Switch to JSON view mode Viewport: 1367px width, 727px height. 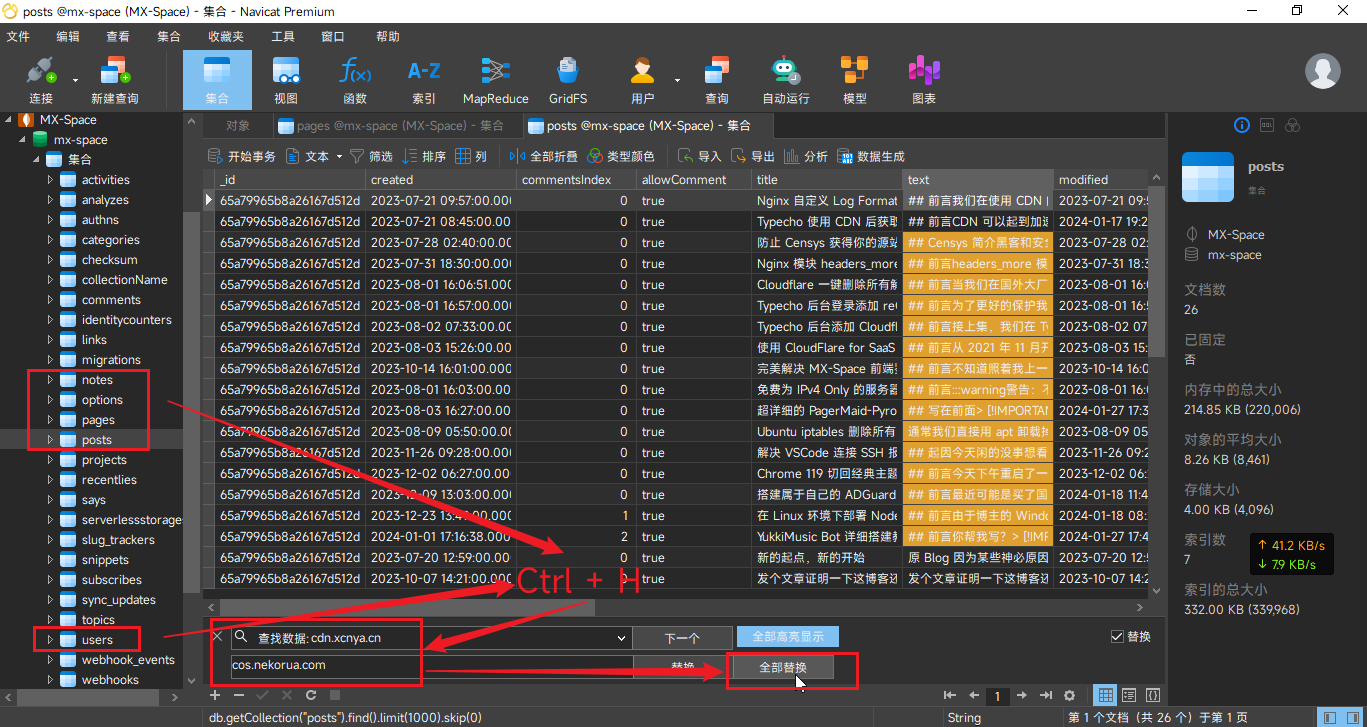point(1153,695)
